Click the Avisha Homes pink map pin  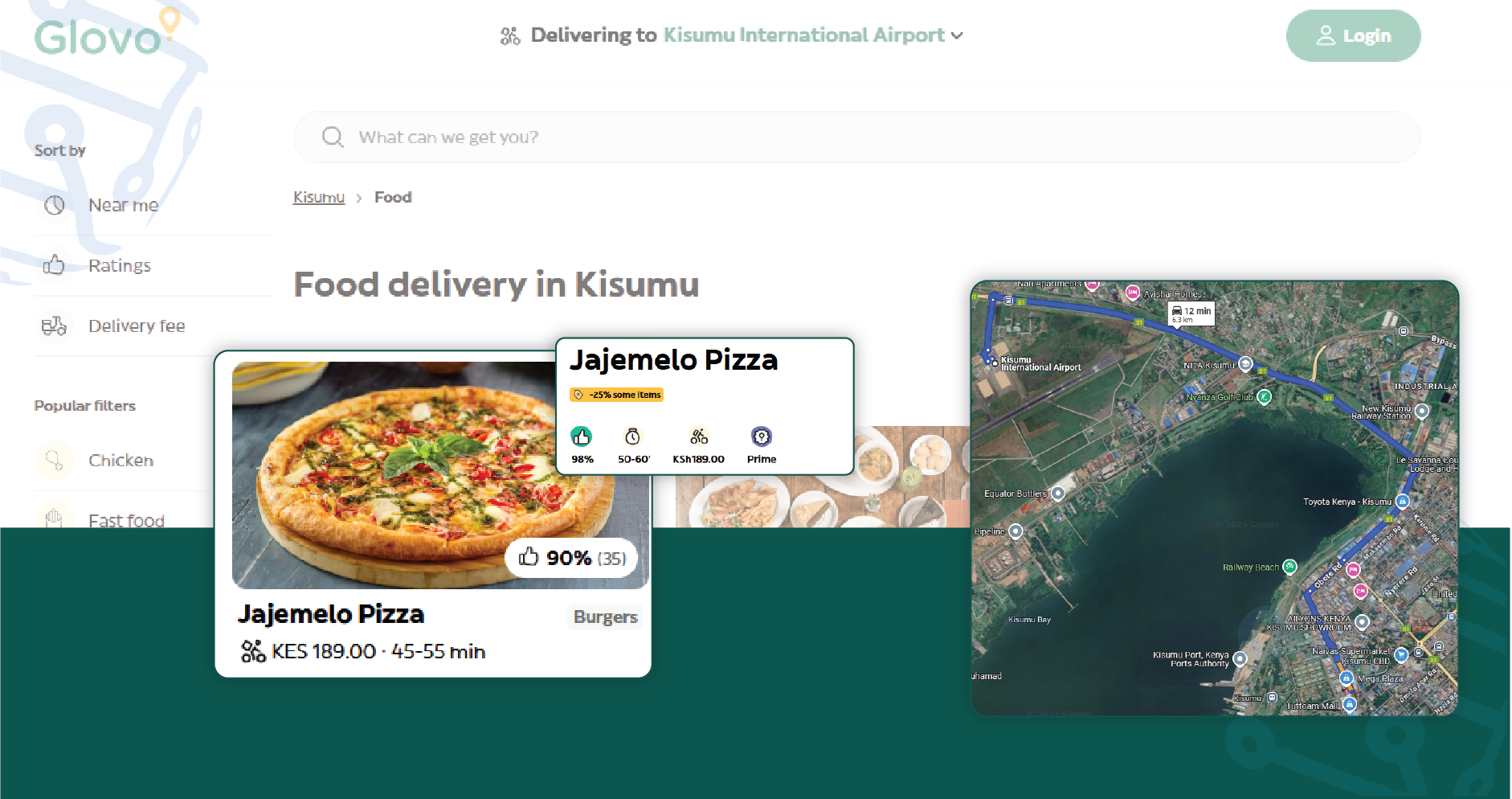[x=1133, y=293]
